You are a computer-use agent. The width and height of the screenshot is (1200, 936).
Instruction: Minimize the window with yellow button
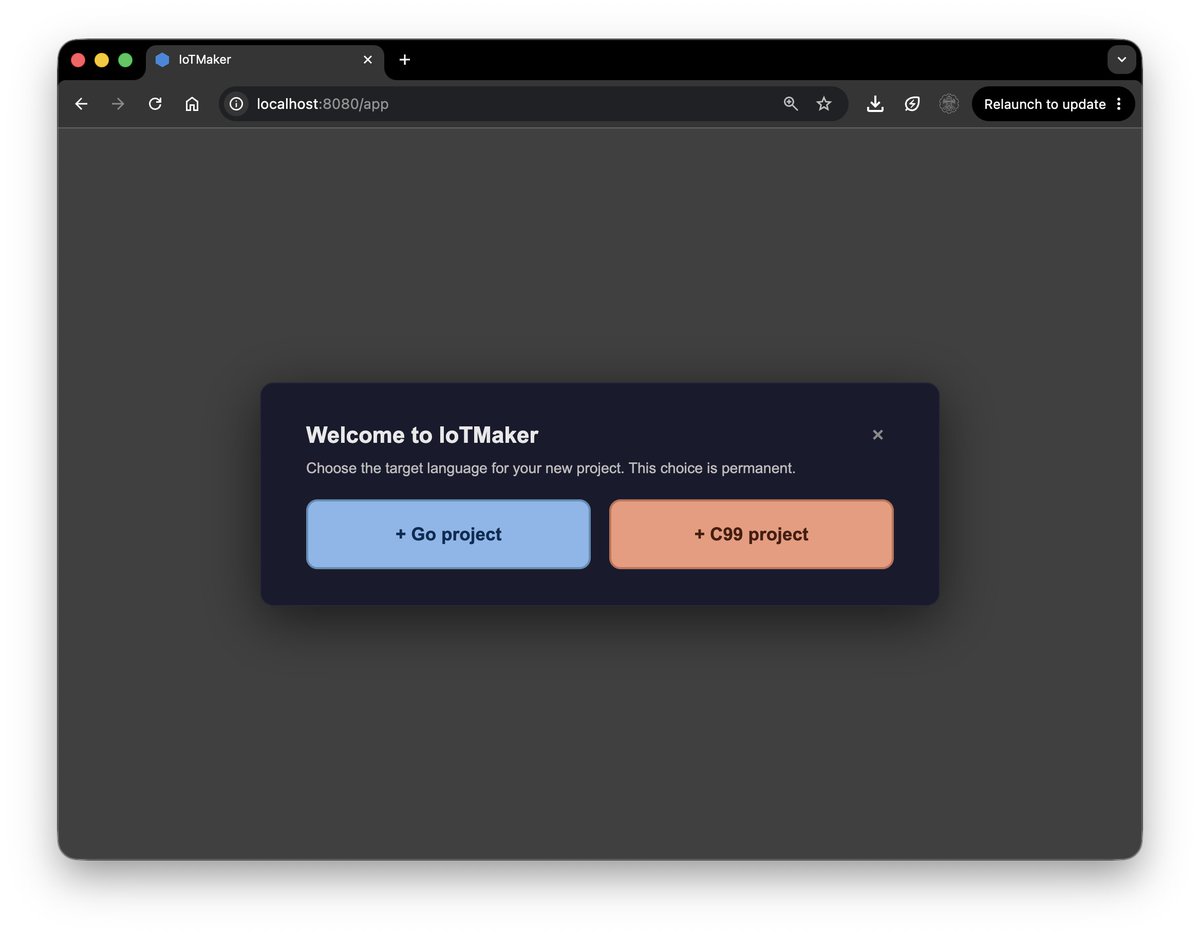click(102, 60)
